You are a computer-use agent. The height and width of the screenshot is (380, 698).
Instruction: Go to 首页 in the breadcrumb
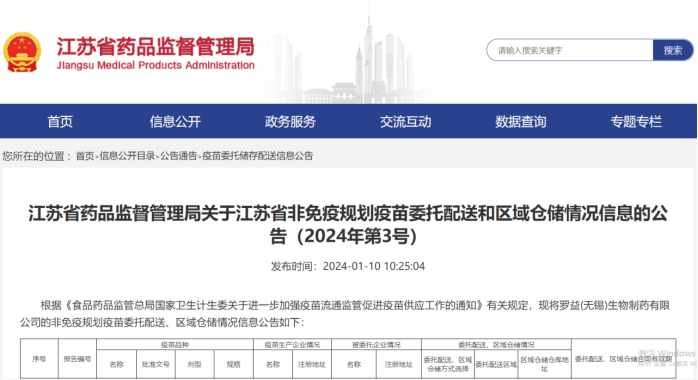tap(85, 156)
